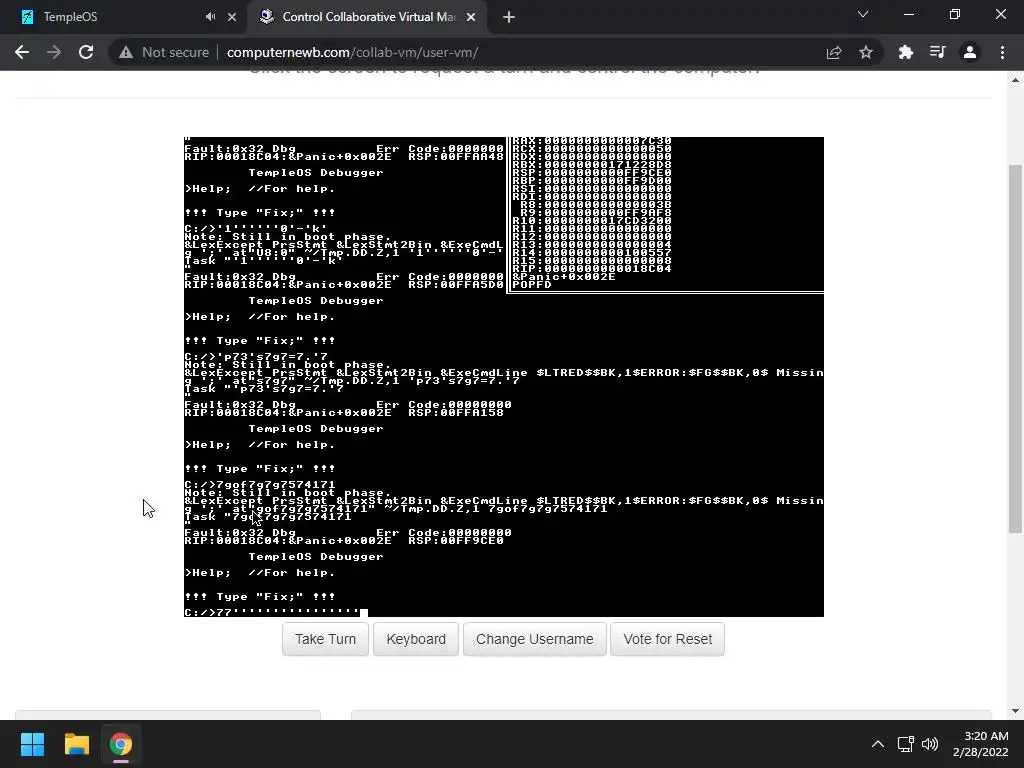Minimize the Chrome window
1024x768 pixels.
pos(908,14)
